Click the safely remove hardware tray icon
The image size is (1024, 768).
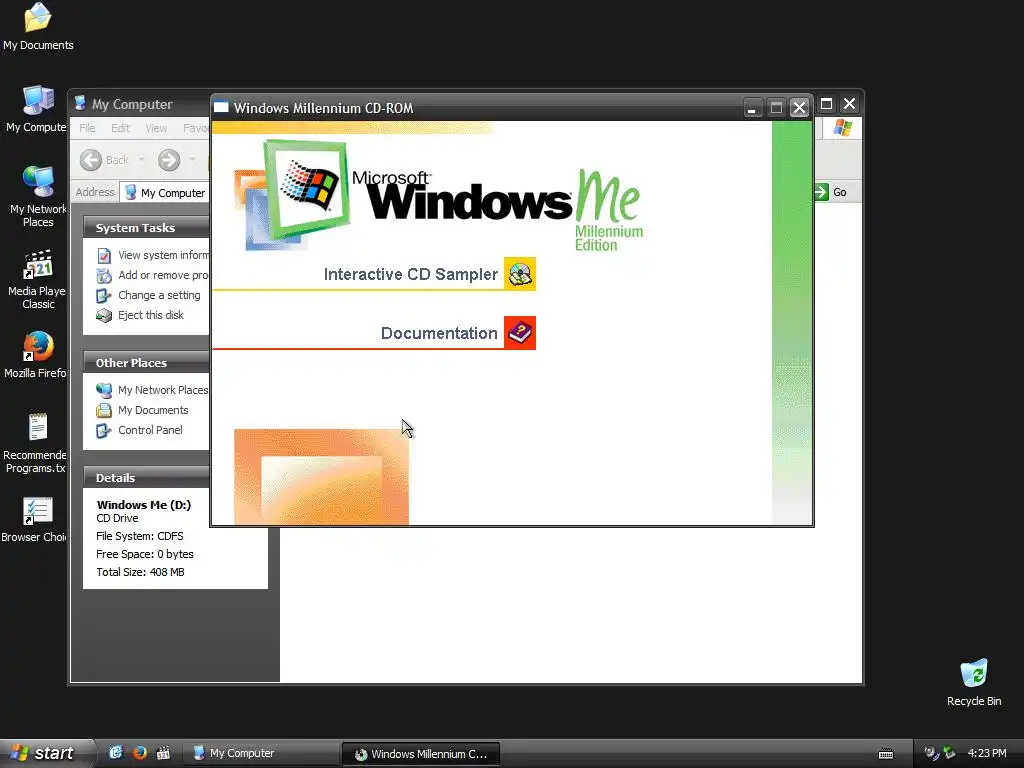tap(950, 754)
